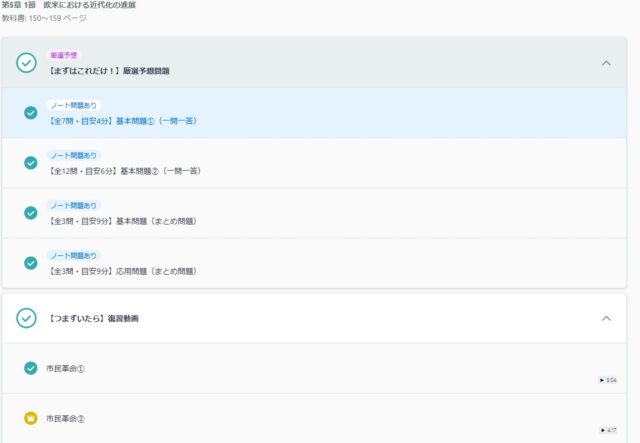The image size is (640, 443).
Task: Select the 【つまずいたら】復習動画 section heading
Action: coord(92,318)
